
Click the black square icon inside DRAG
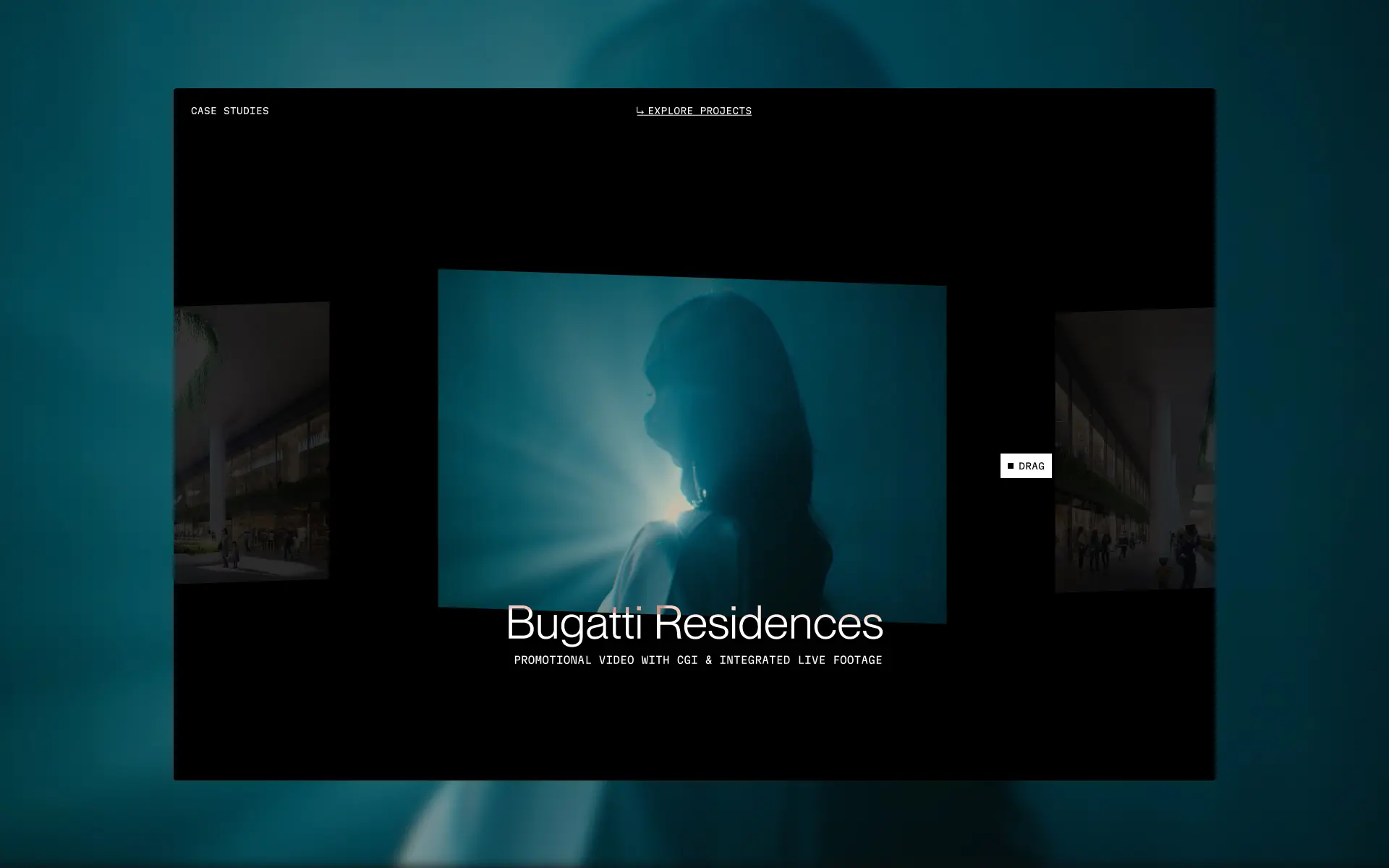(1011, 466)
